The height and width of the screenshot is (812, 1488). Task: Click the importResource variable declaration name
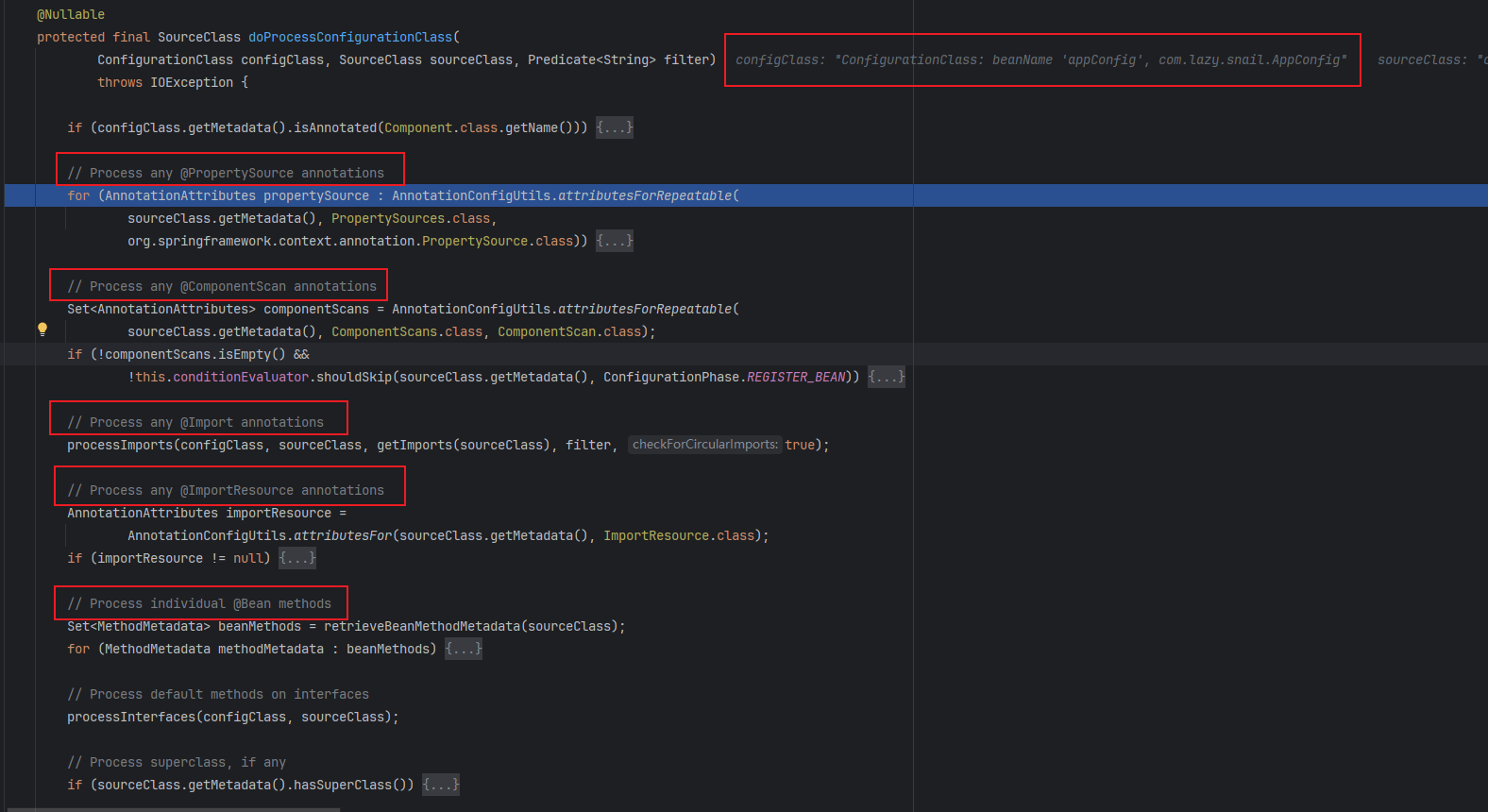(279, 513)
